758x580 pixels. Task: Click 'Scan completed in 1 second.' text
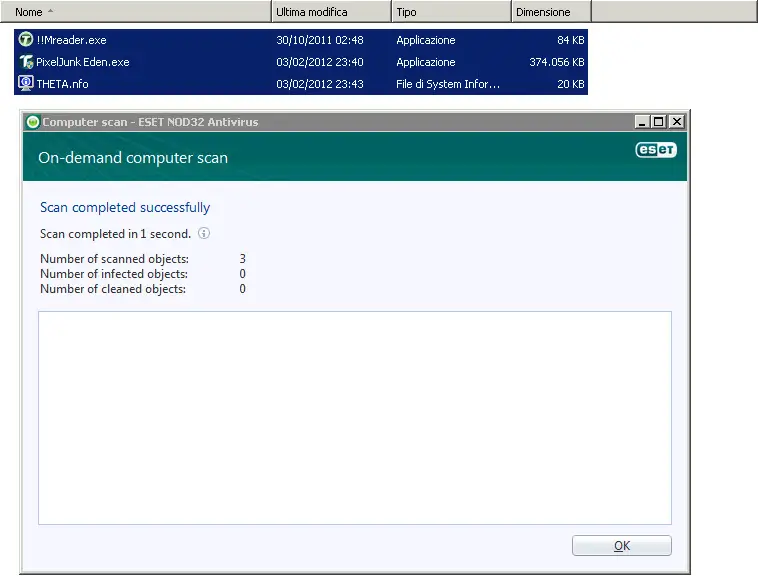pos(115,234)
